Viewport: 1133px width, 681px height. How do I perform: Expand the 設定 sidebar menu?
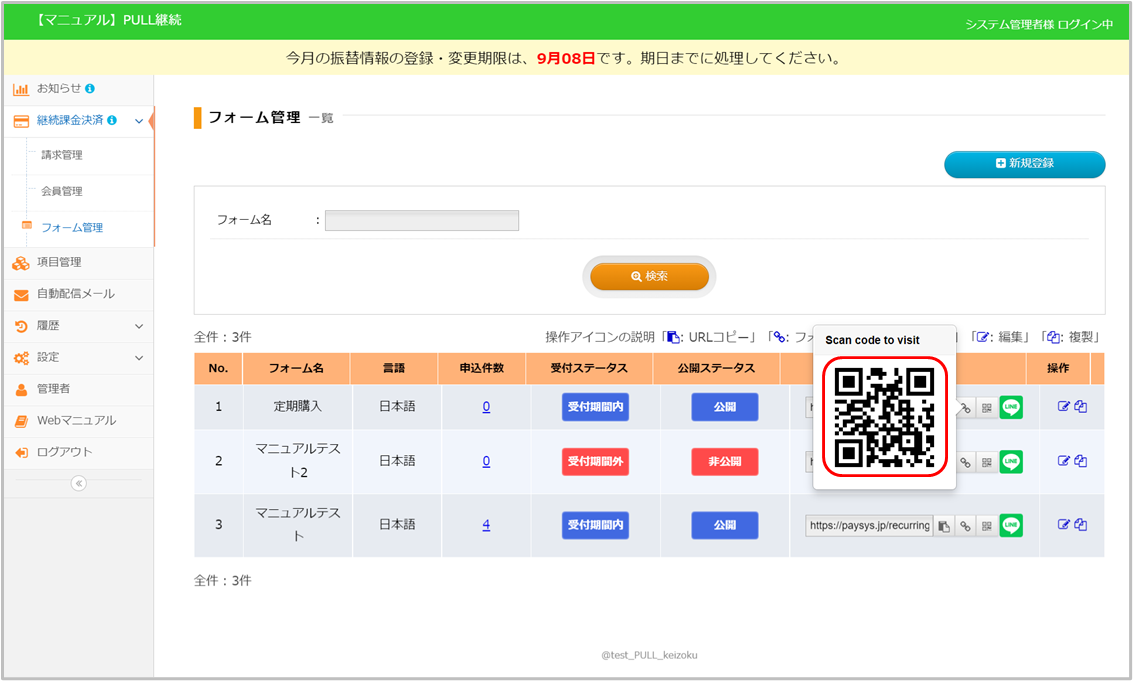[x=139, y=357]
